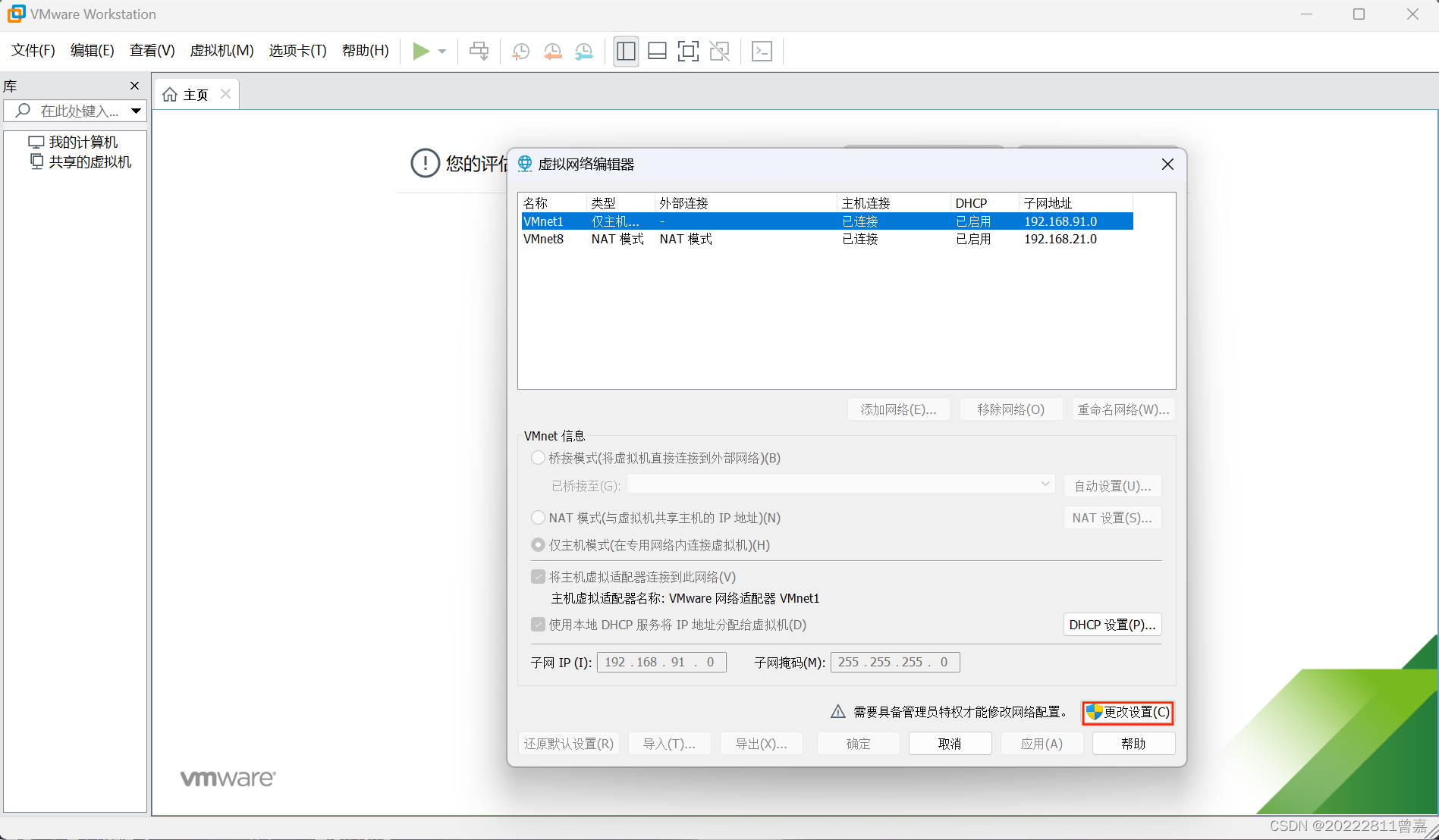Toggle 将主机虚拟适配器连接到此网络 checkbox

[x=538, y=577]
